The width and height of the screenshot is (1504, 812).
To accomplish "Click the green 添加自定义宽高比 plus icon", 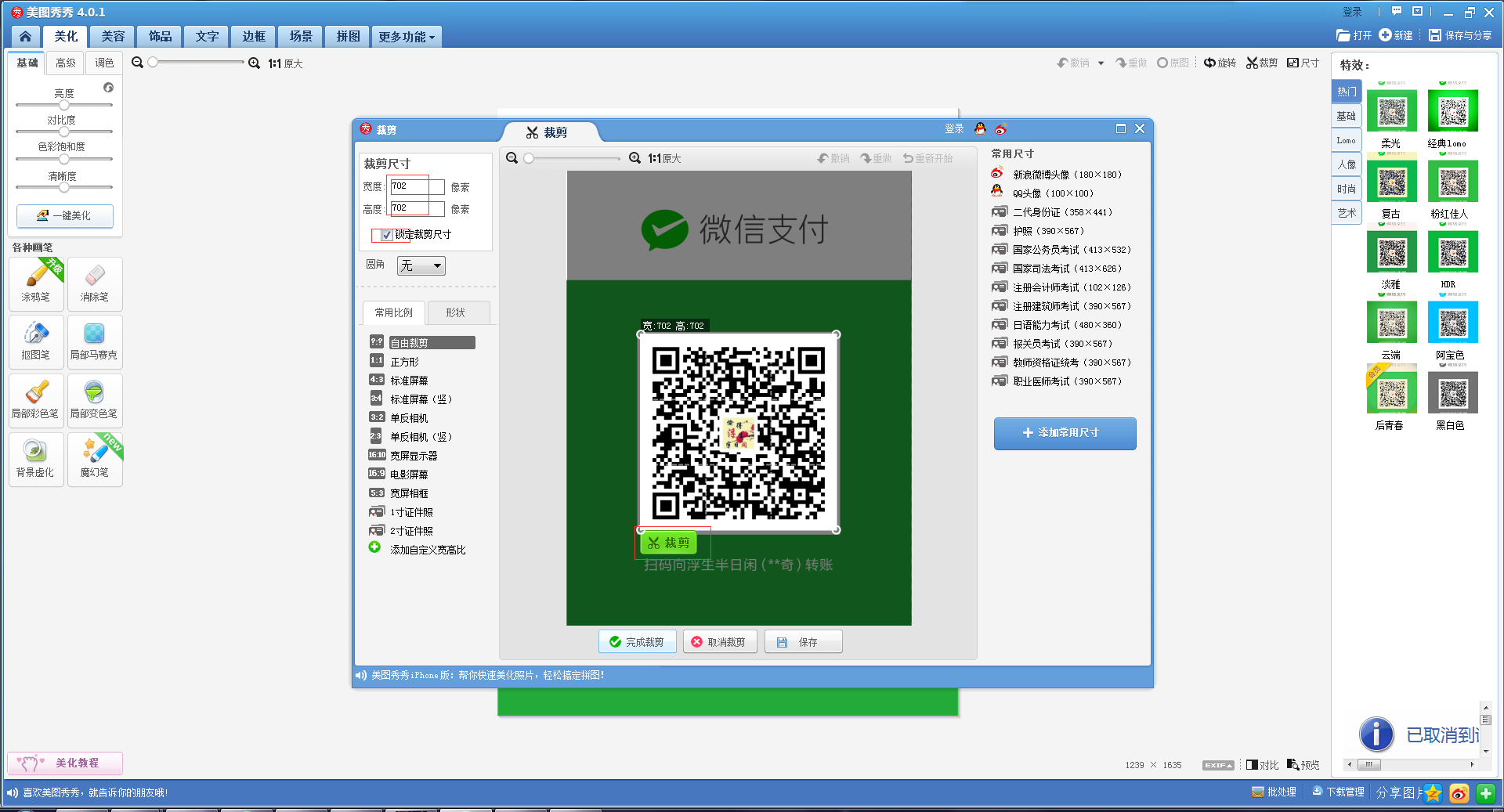I will [374, 547].
